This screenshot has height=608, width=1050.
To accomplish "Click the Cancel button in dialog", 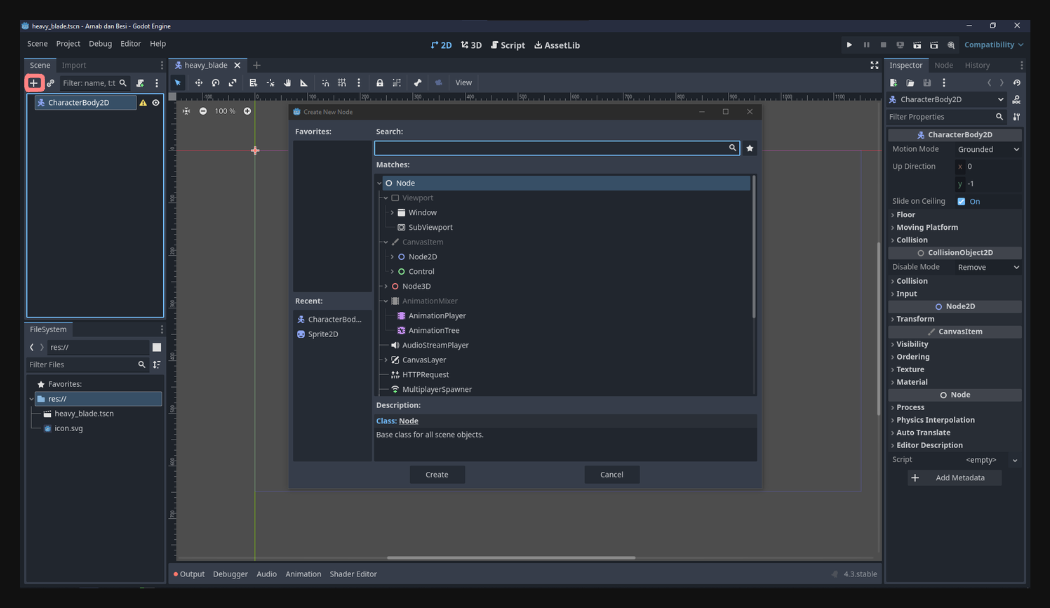I will [x=611, y=474].
